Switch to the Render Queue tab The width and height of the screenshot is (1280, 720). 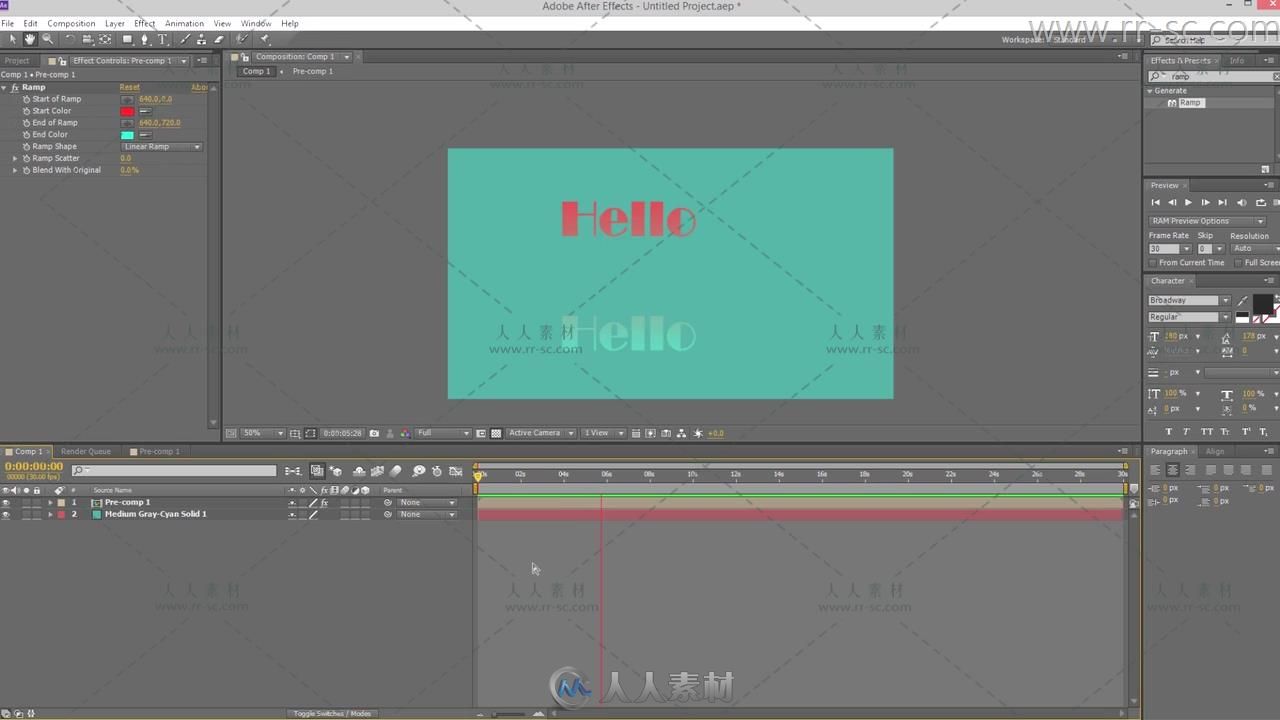86,451
